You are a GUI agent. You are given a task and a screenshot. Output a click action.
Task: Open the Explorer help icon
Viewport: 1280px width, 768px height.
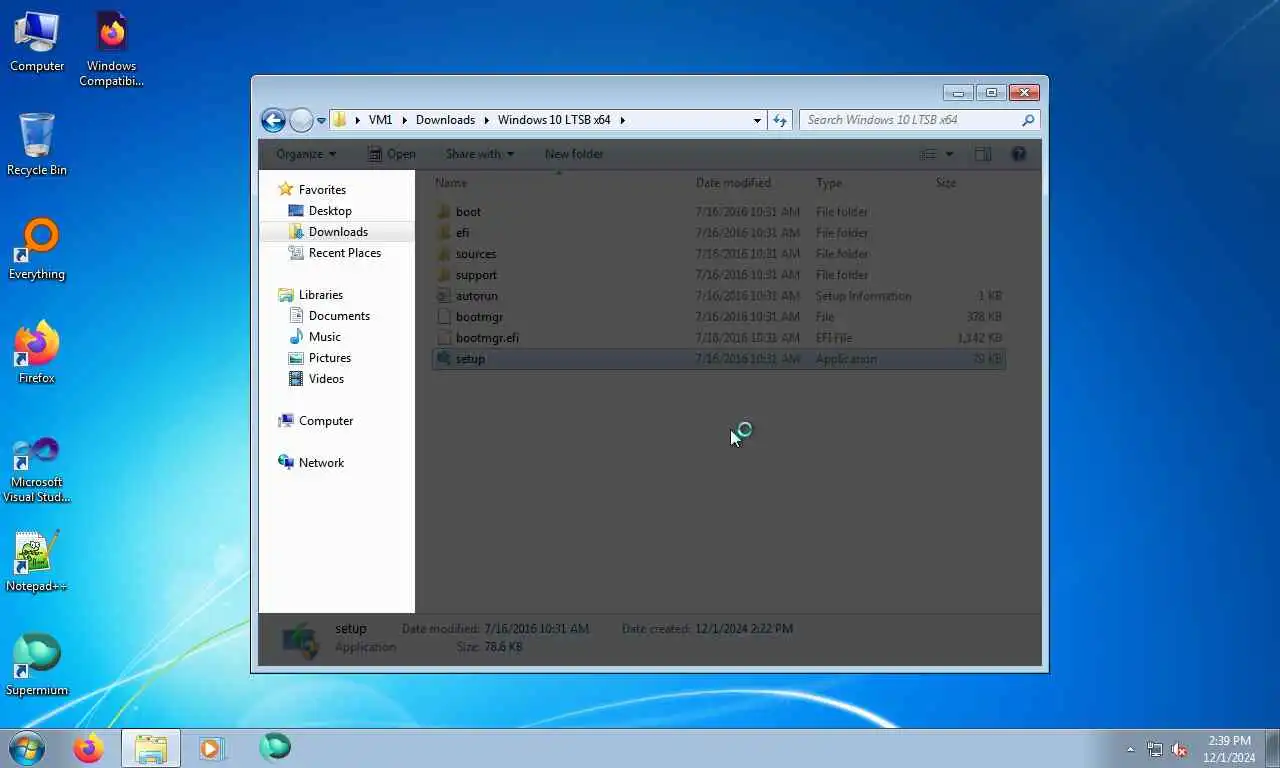point(1019,154)
